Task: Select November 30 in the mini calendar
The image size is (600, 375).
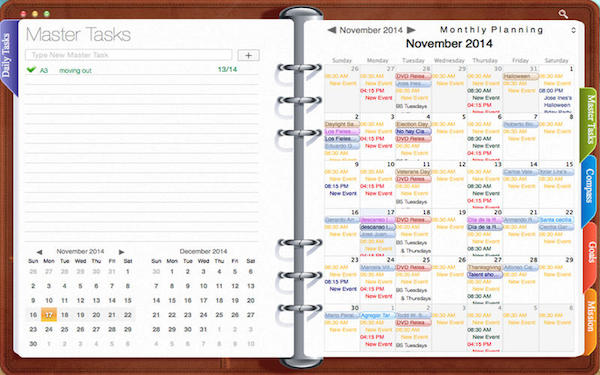Action: [x=33, y=344]
